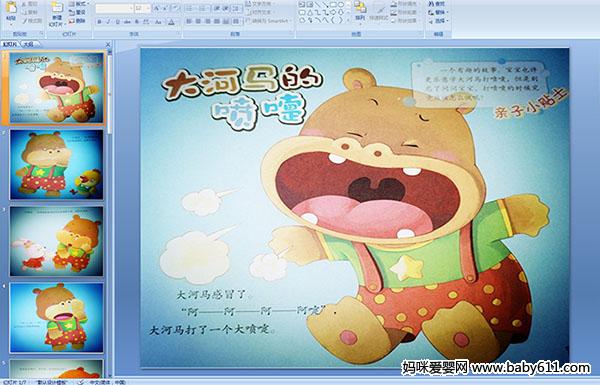Select the oval shape in shapes gallery

[341, 4]
